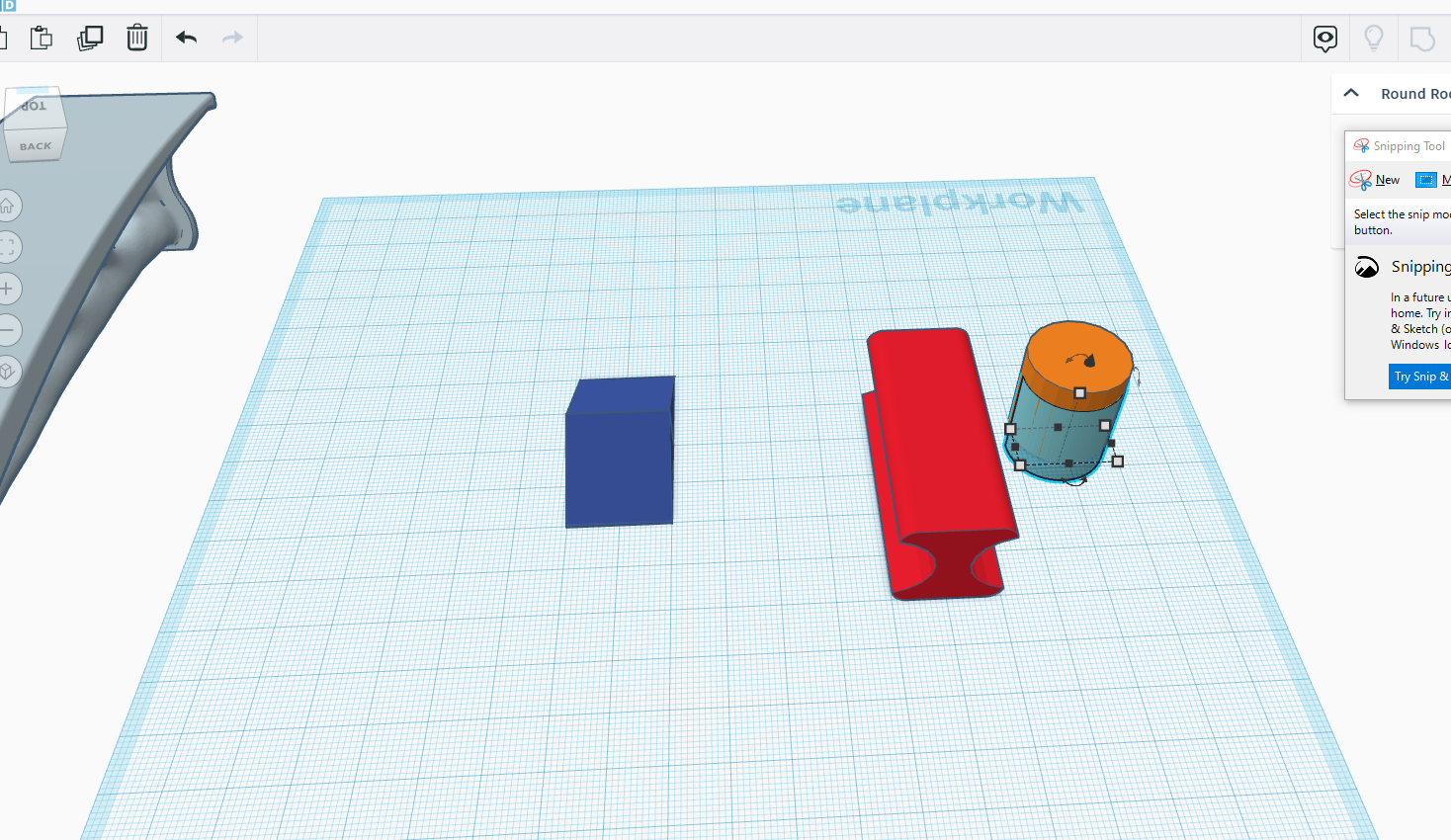The width and height of the screenshot is (1451, 840).
Task: Open the notes speech-bubble eye icon
Action: [1325, 39]
